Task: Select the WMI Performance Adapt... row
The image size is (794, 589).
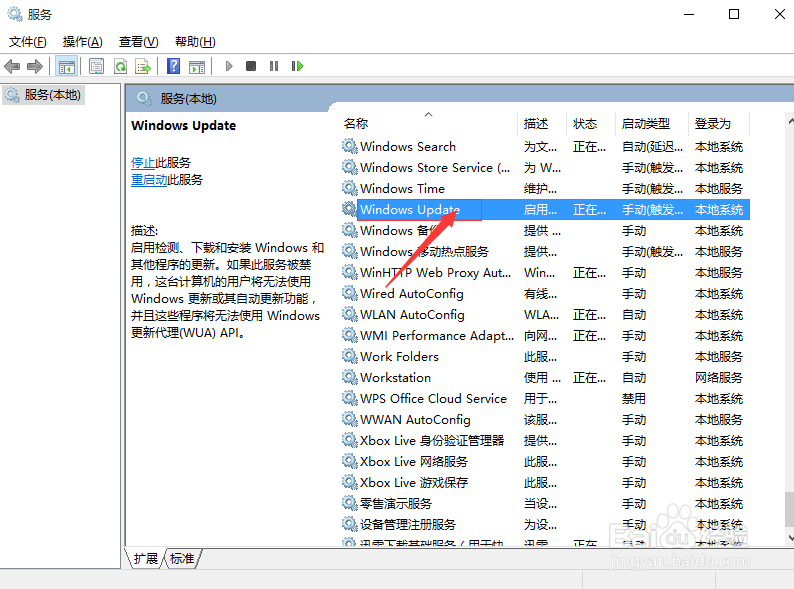Action: [x=545, y=336]
